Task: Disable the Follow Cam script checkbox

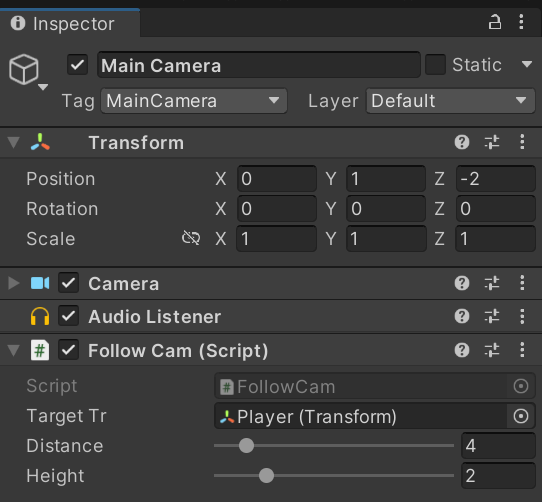Action: pos(68,350)
